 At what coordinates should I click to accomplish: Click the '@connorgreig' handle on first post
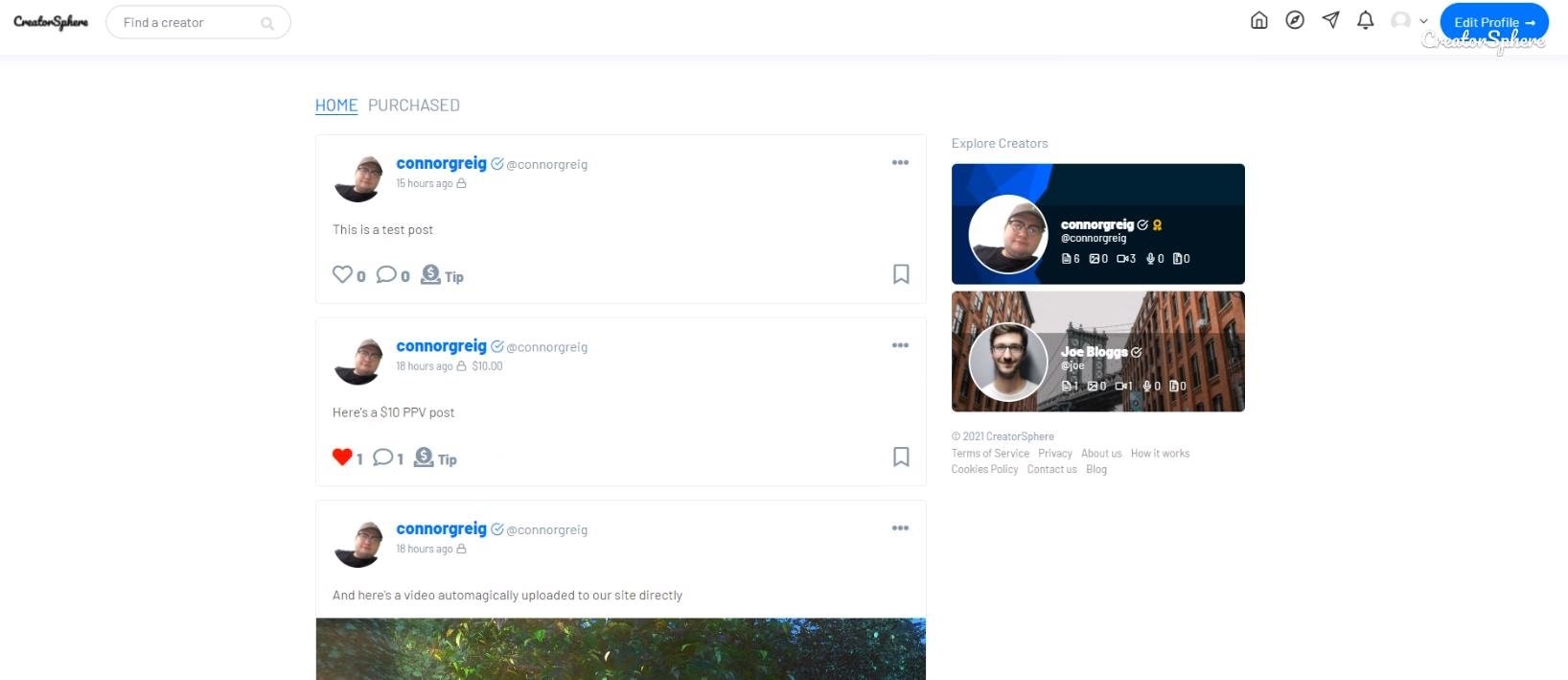point(546,164)
